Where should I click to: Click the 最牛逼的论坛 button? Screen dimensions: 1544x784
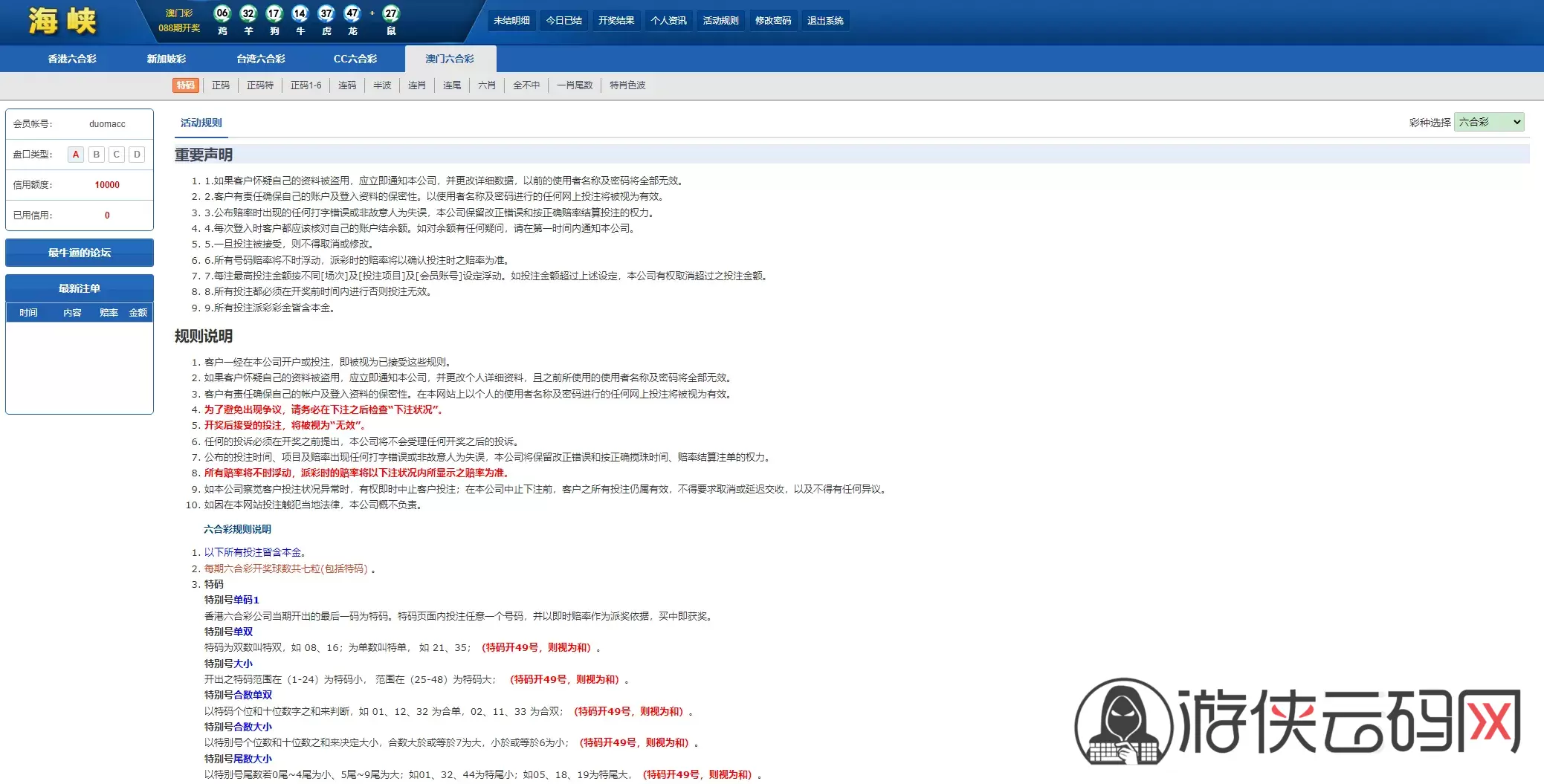80,253
